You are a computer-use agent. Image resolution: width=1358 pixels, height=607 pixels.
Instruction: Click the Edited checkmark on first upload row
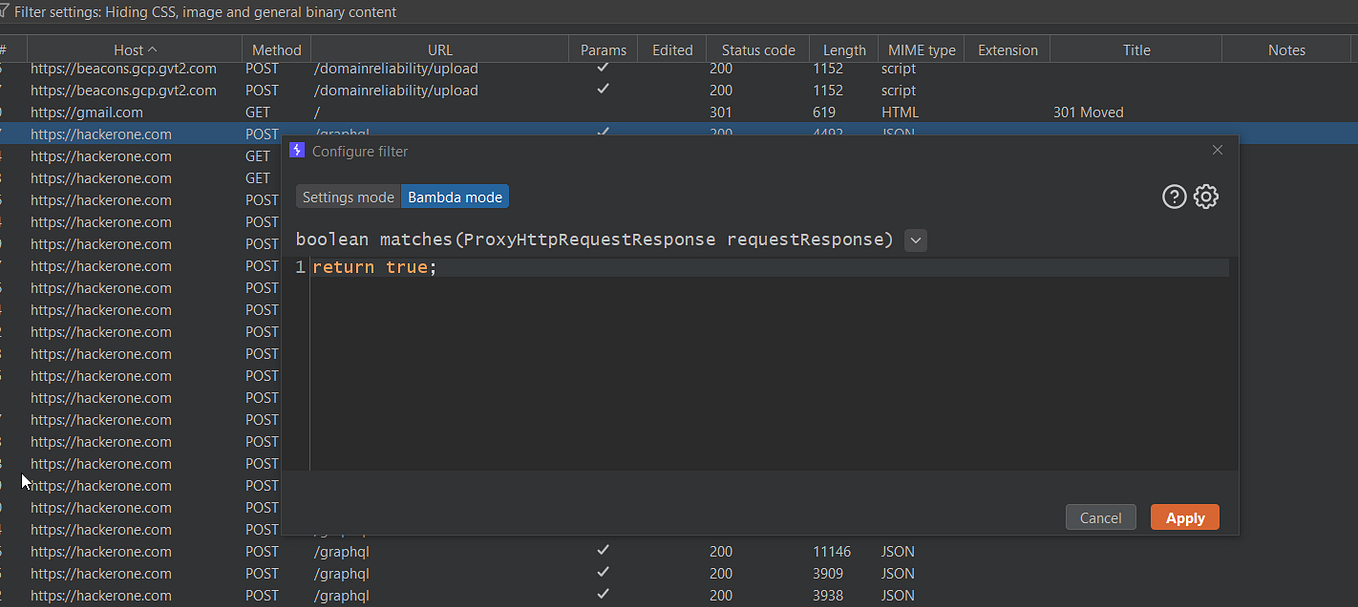click(x=603, y=68)
